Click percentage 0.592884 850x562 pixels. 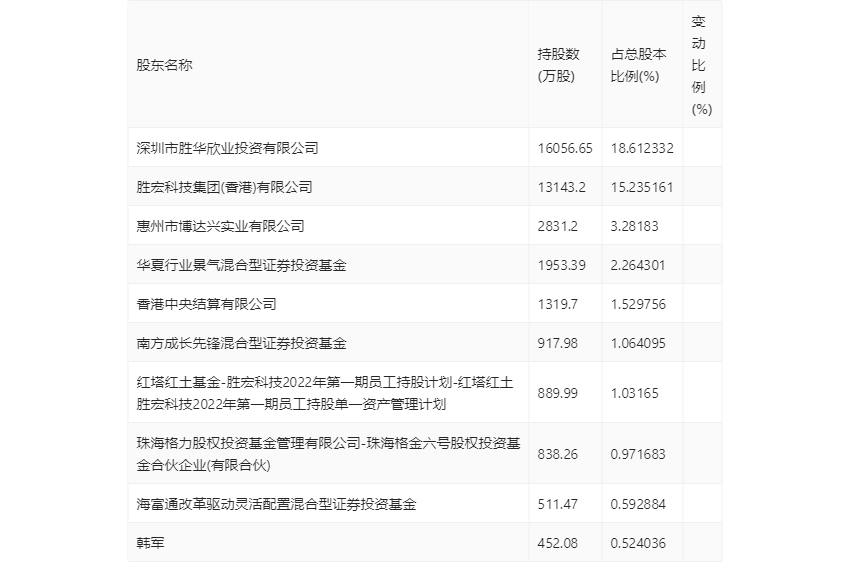click(638, 504)
